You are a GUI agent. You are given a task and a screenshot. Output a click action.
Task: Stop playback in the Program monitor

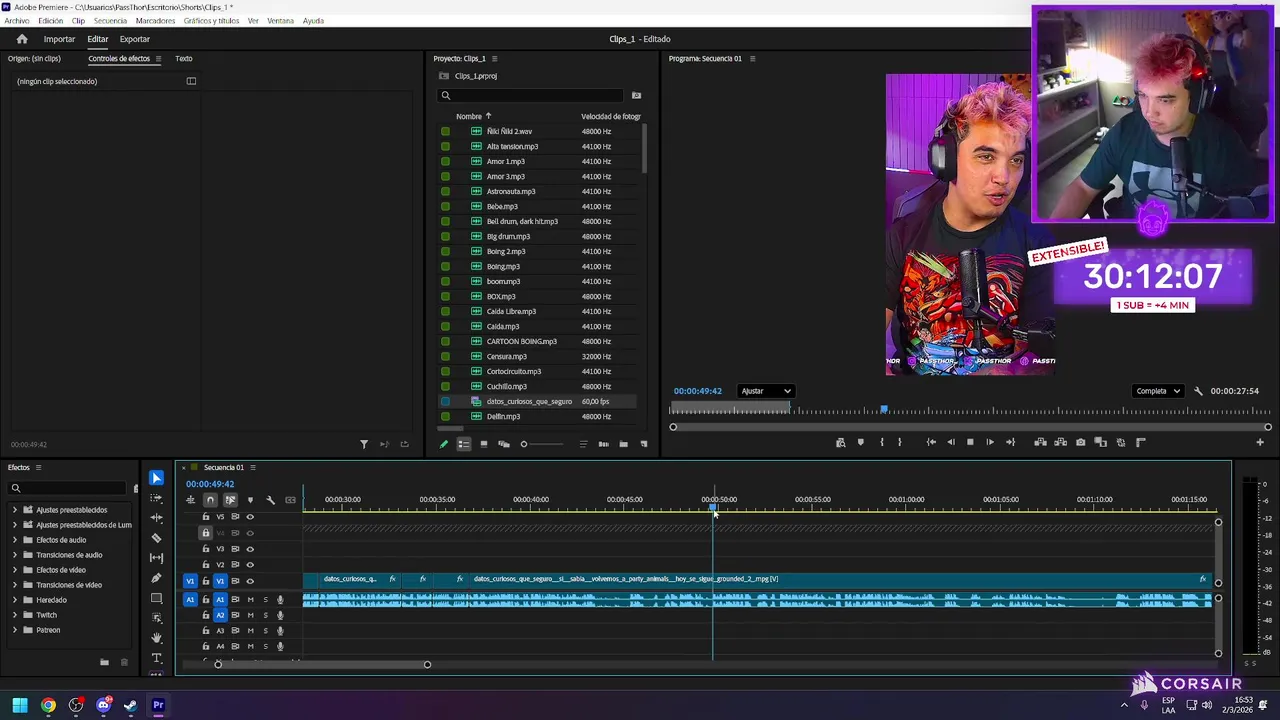tap(970, 442)
